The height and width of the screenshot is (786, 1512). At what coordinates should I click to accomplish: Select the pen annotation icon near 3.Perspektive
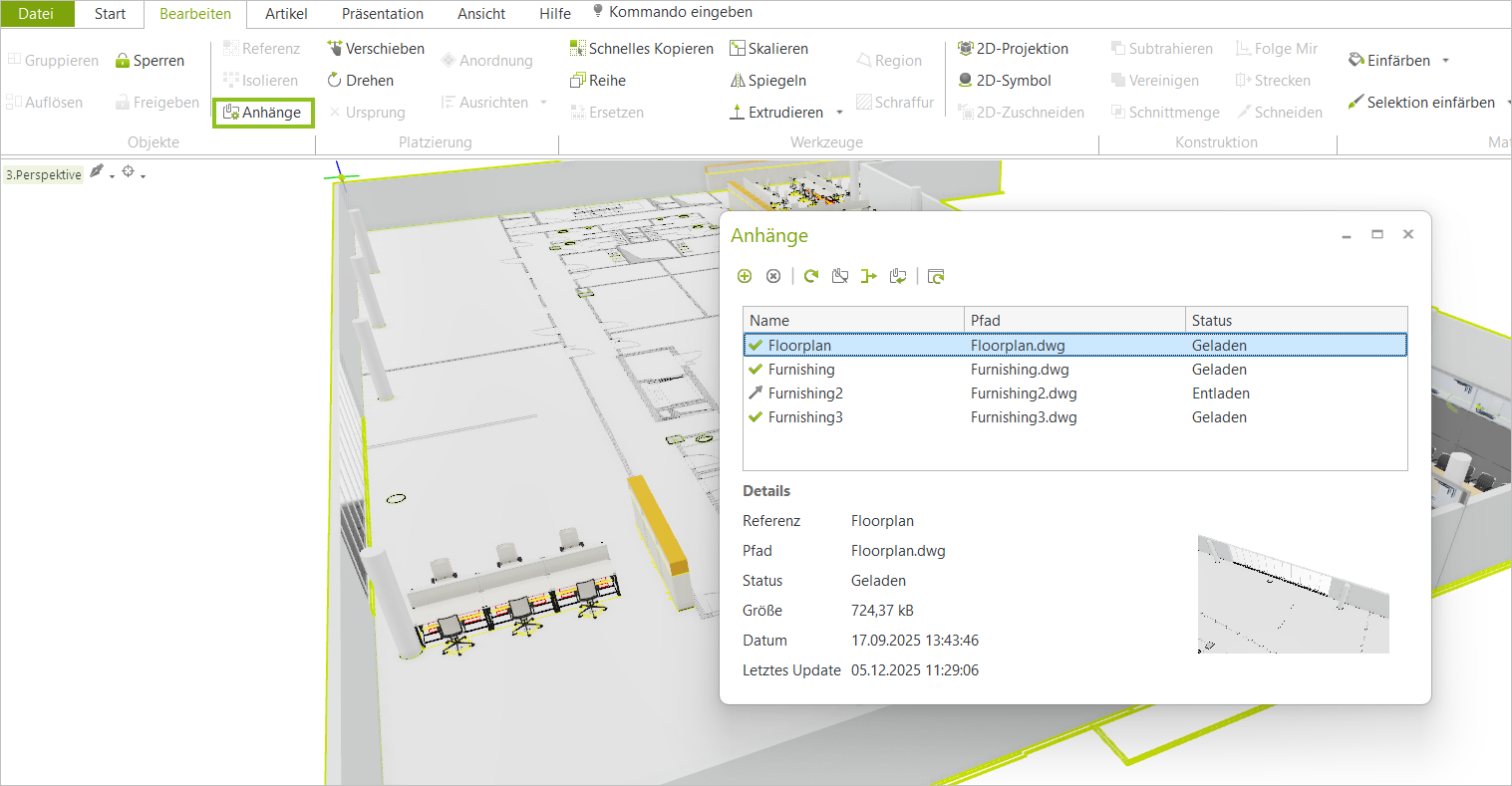pyautogui.click(x=97, y=172)
